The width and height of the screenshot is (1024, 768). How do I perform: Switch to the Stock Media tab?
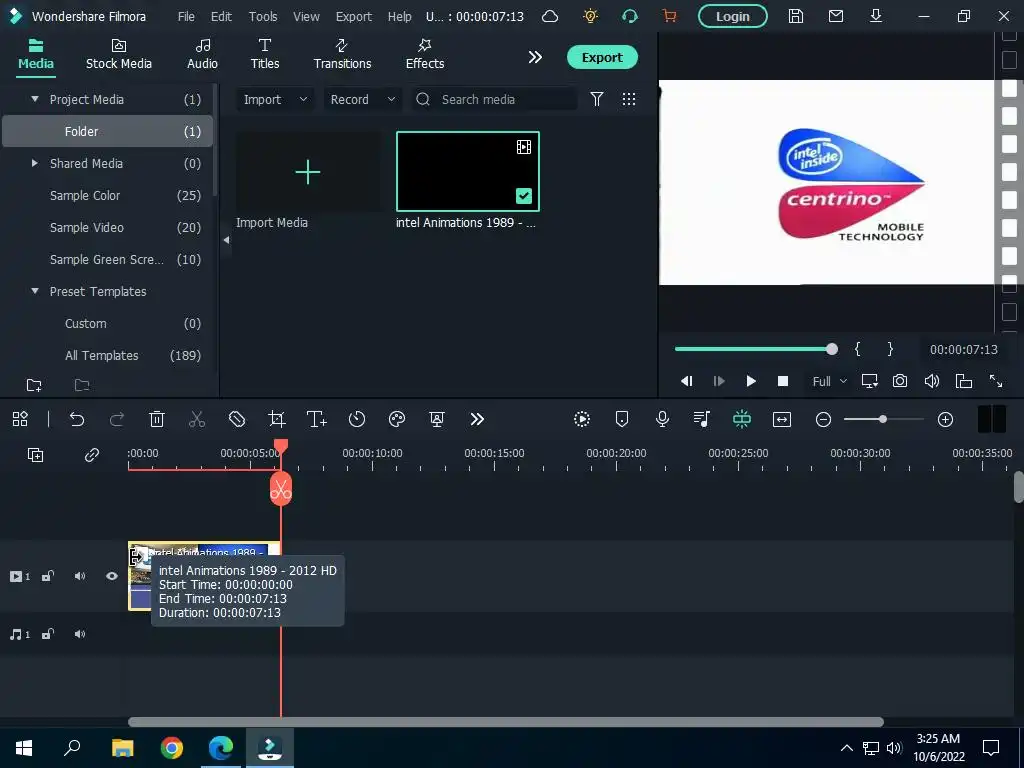click(x=119, y=54)
